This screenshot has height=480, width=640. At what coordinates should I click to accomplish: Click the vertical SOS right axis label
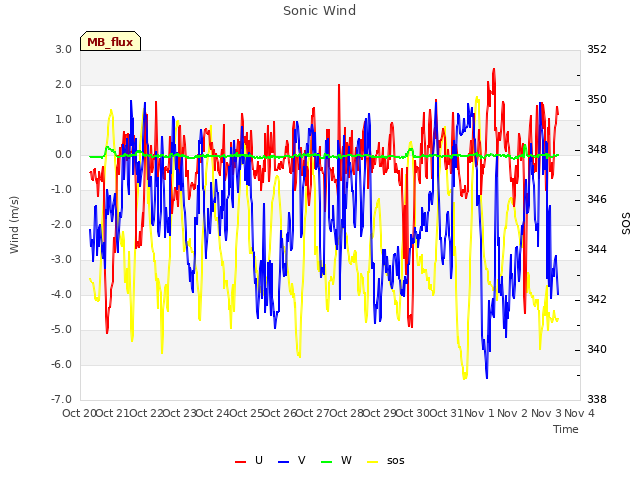click(626, 223)
